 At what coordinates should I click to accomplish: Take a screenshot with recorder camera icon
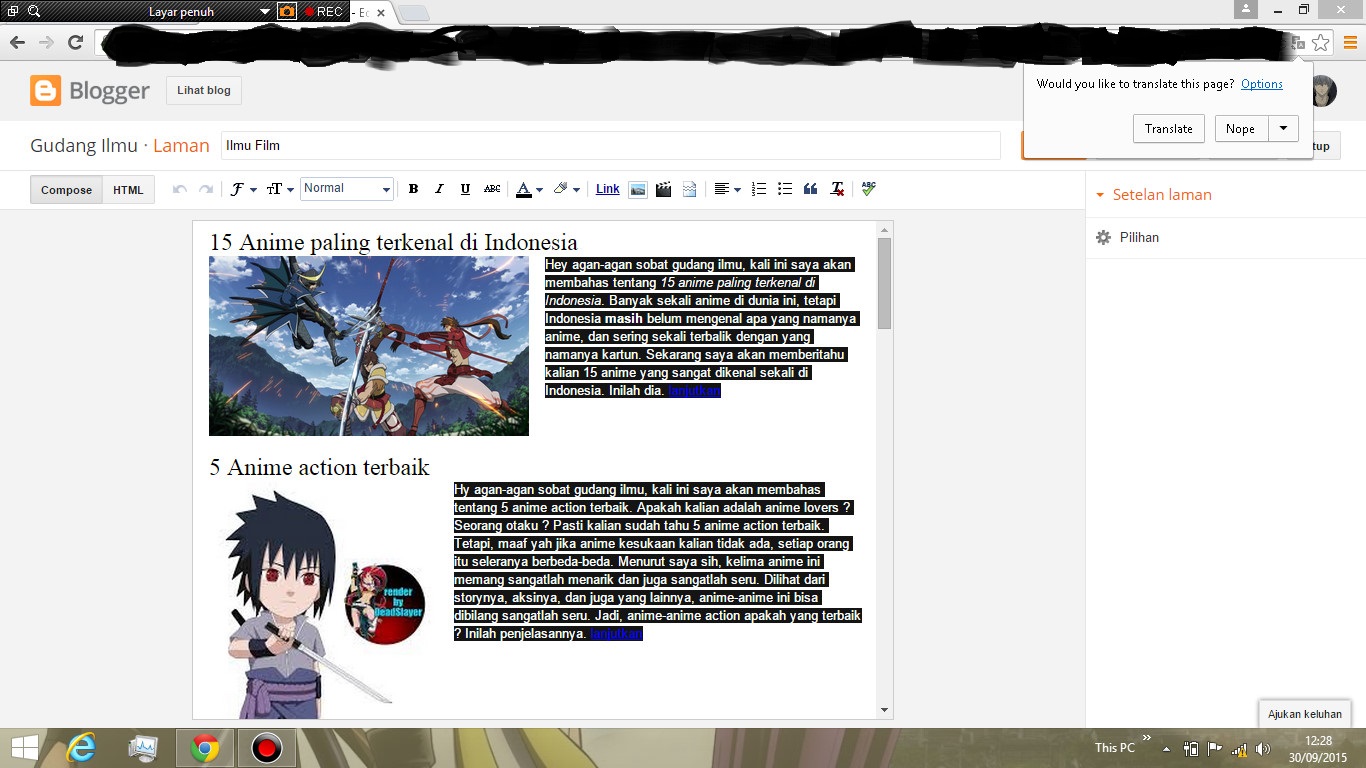tap(287, 12)
